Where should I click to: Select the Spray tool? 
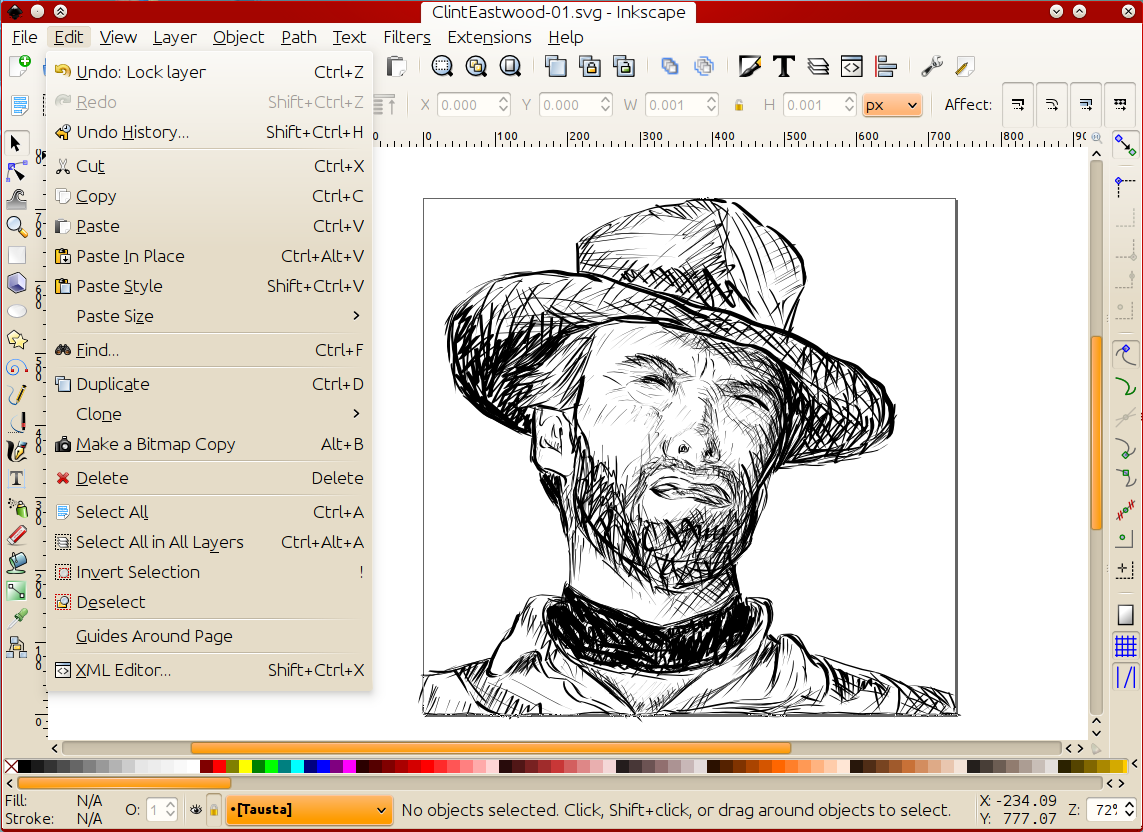pyautogui.click(x=16, y=507)
